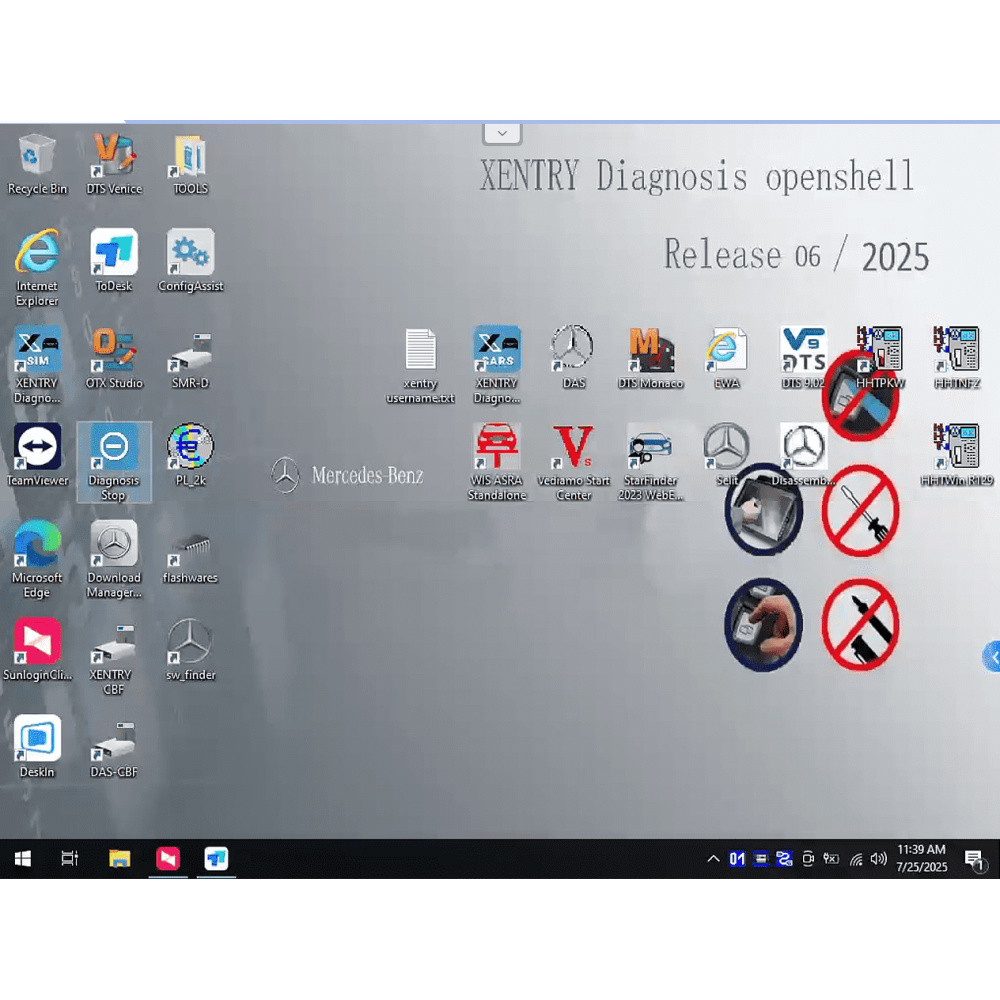This screenshot has width=1000, height=1000.
Task: Launch ConfigAssist gear shortcut
Action: [x=190, y=260]
